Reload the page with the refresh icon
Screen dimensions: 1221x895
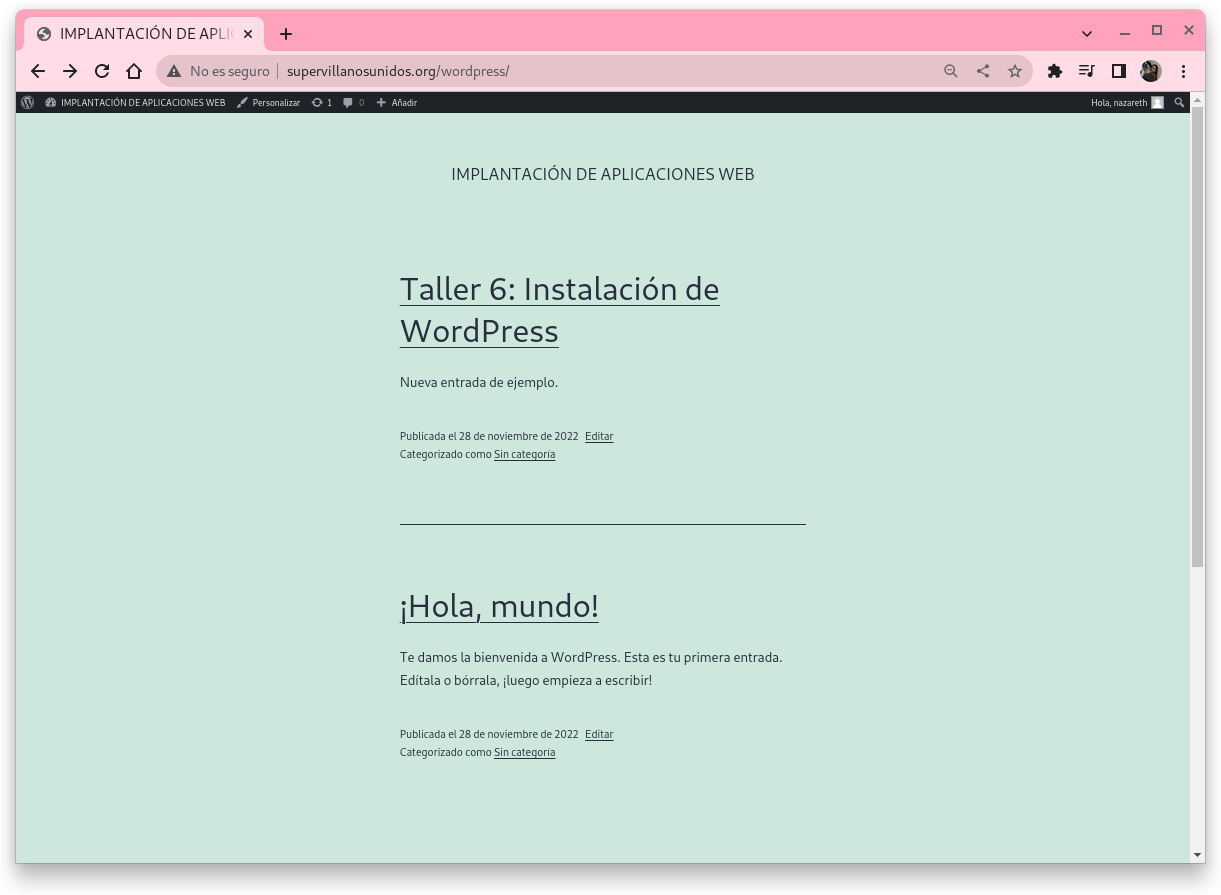pos(101,71)
